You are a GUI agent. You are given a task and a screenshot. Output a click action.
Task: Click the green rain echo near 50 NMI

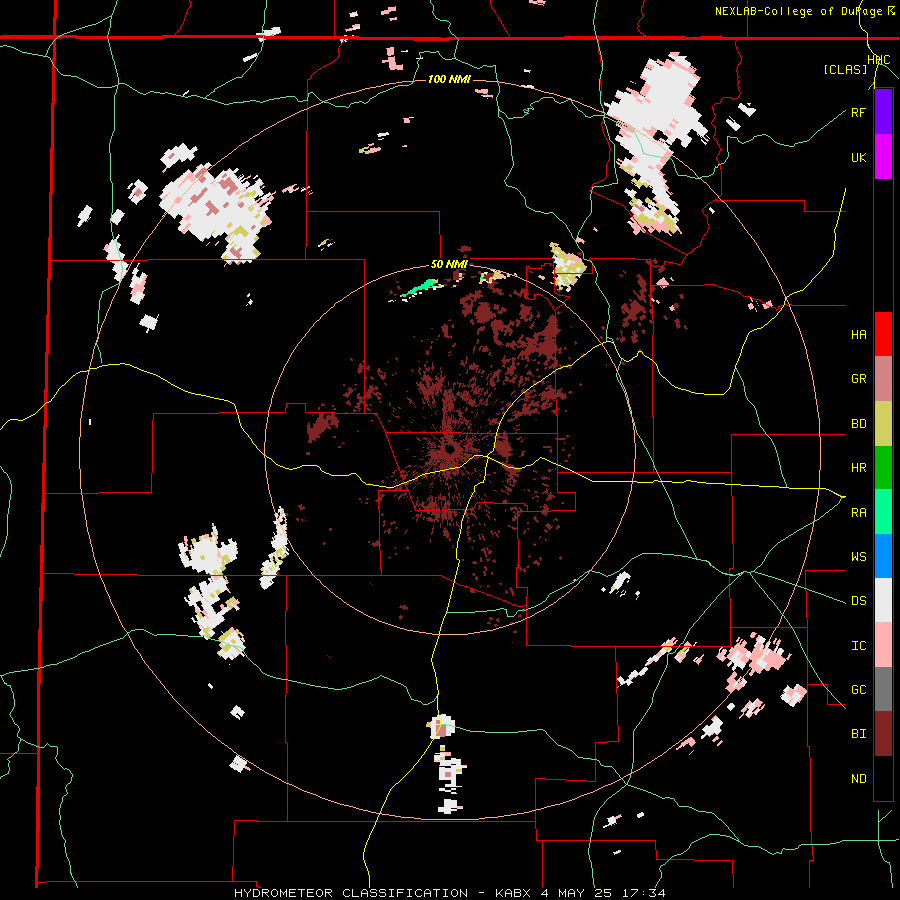point(419,288)
